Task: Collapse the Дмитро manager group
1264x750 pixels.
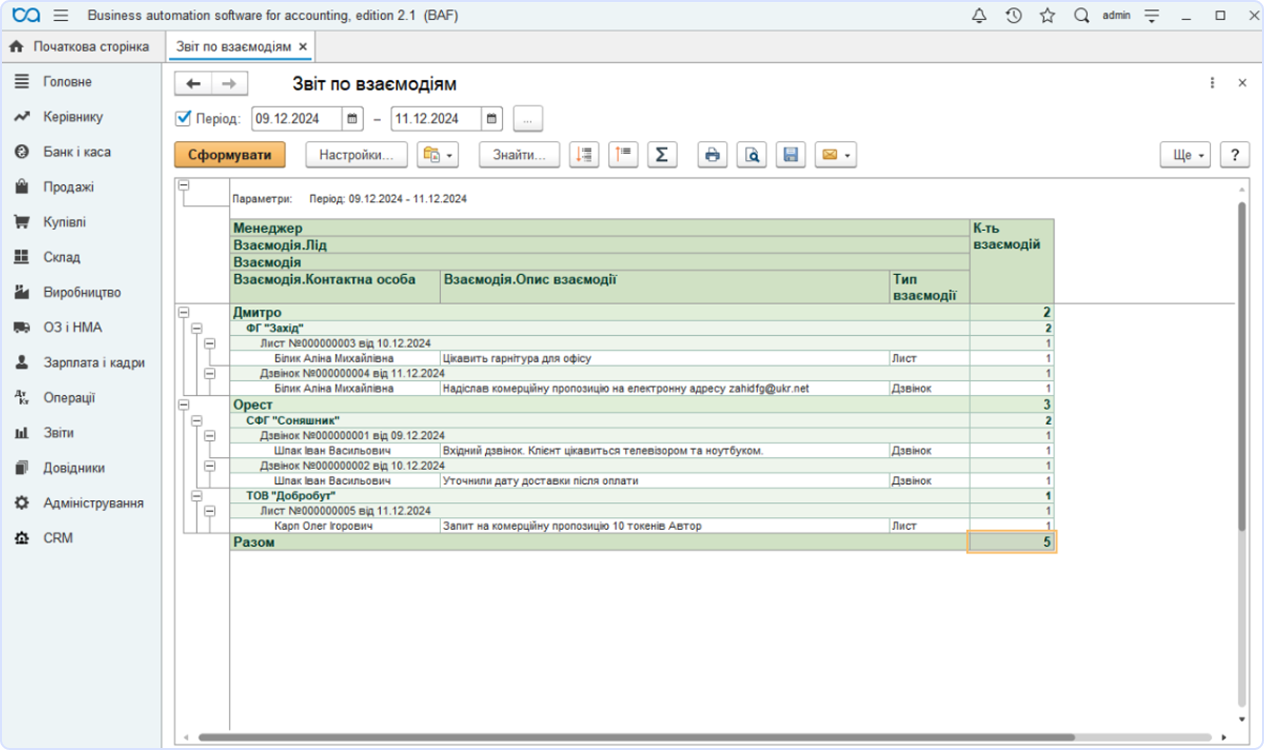Action: (x=183, y=313)
